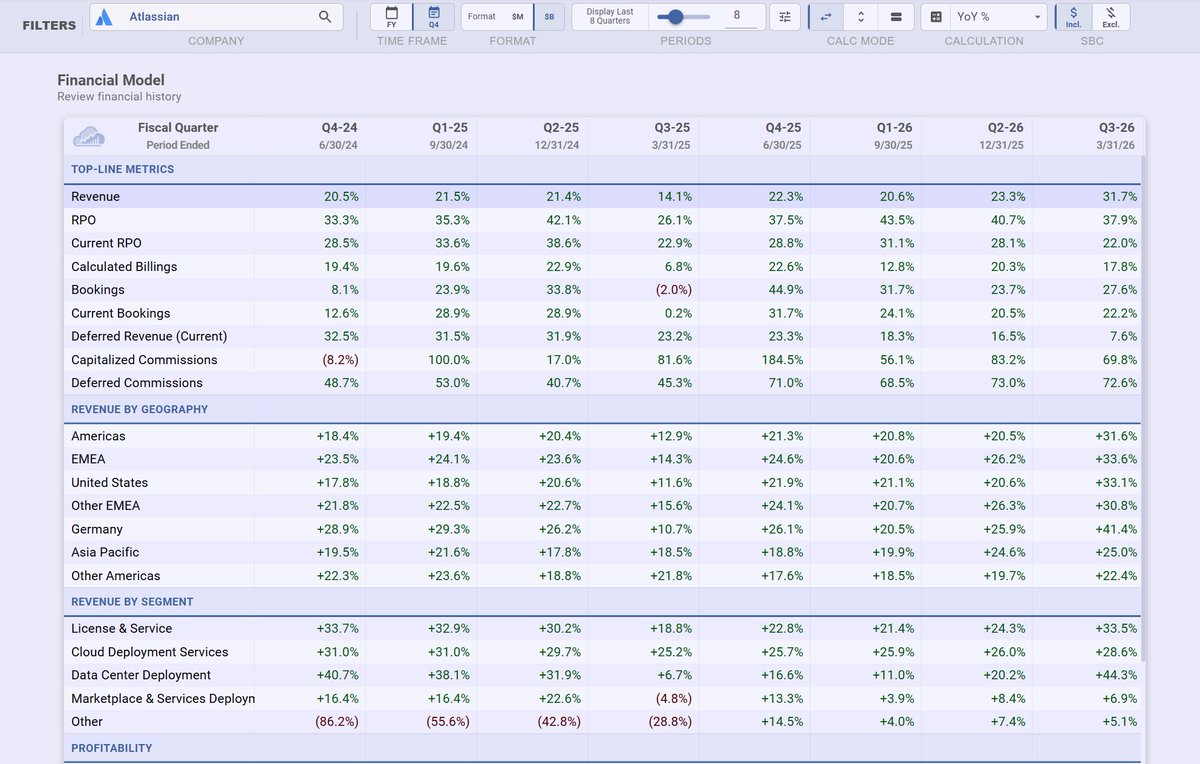
Task: Toggle SBC included option
Action: (x=1073, y=17)
